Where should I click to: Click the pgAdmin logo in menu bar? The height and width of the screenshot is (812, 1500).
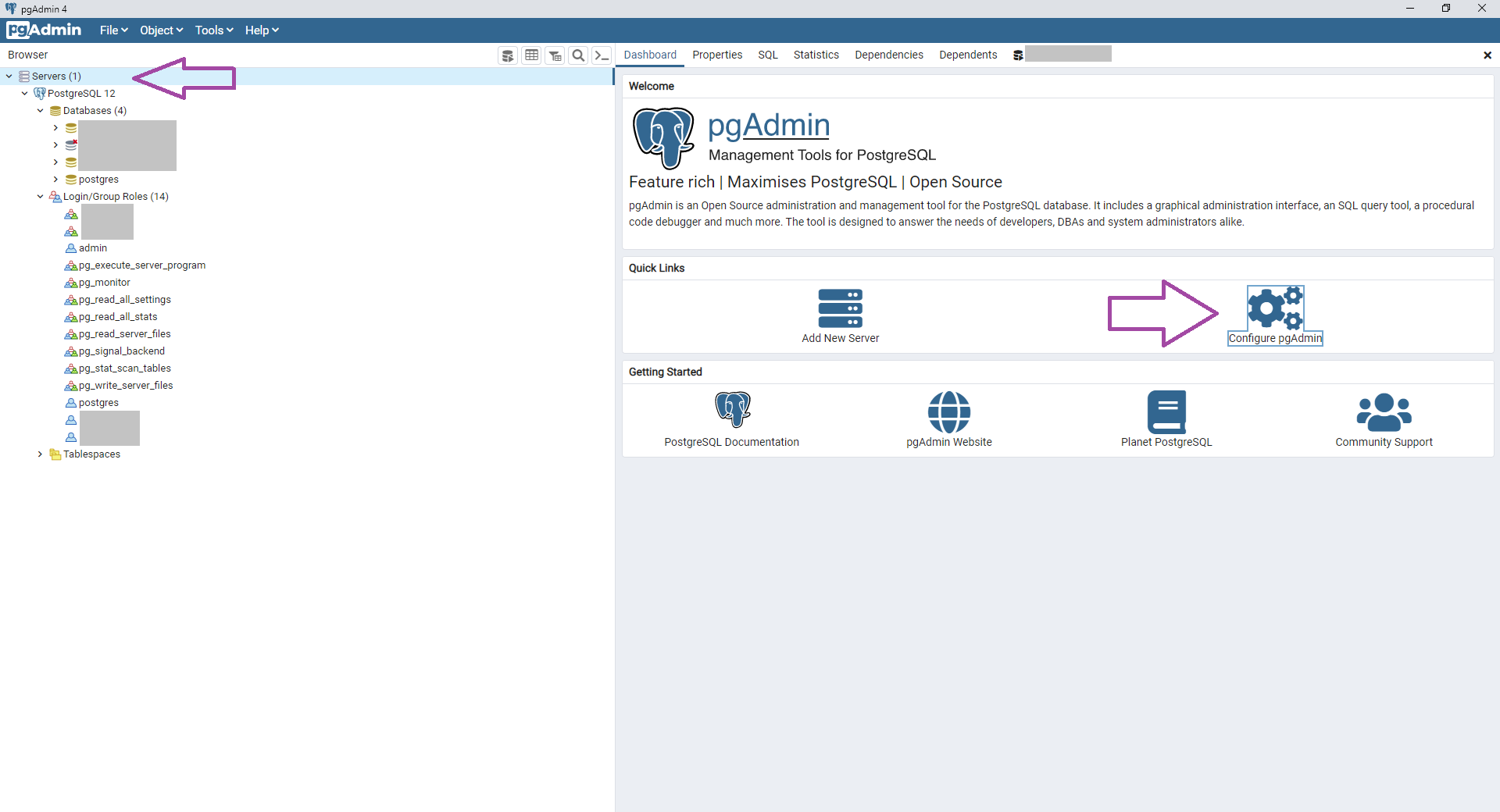tap(44, 30)
